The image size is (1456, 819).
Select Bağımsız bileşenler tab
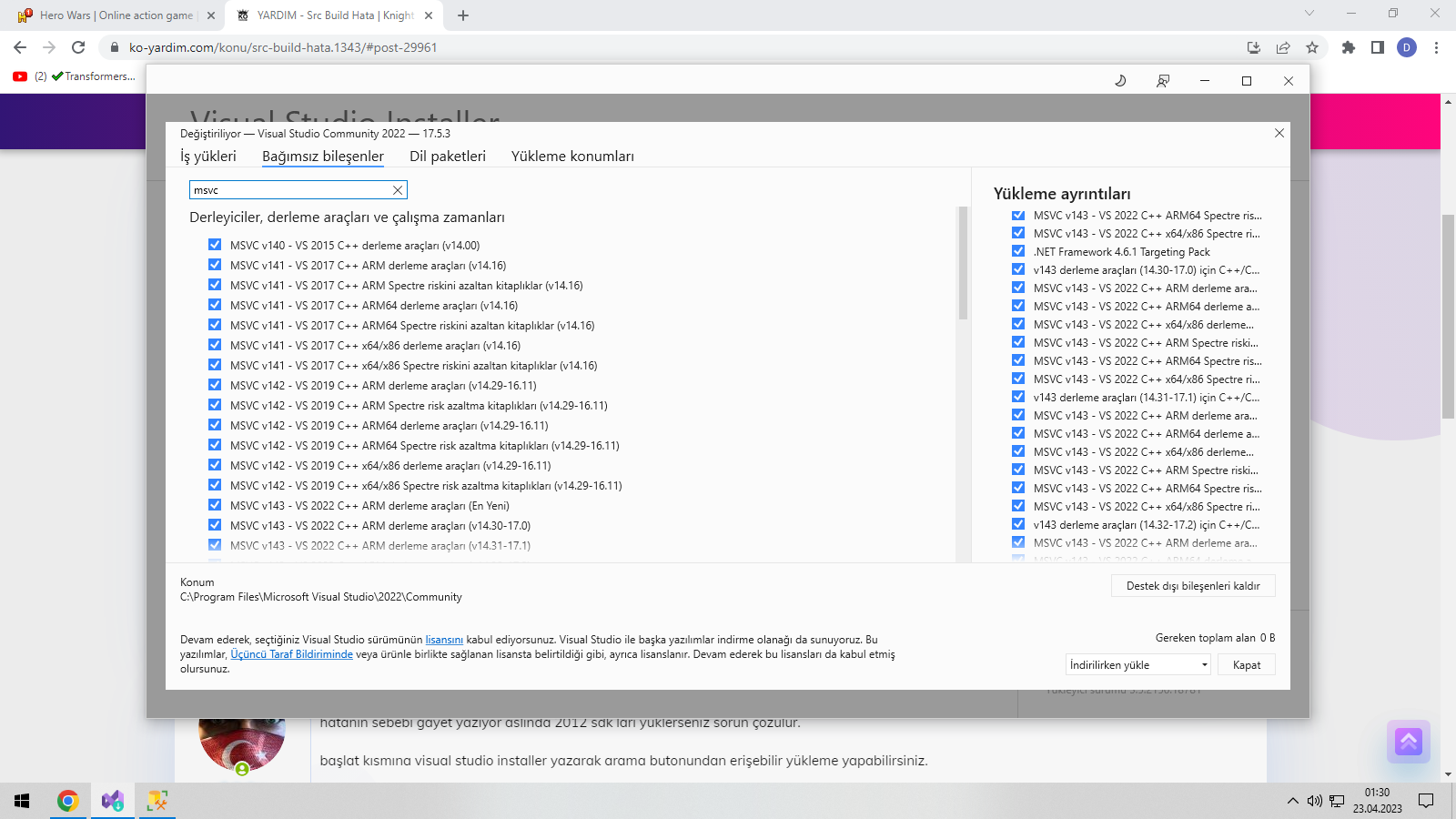pyautogui.click(x=323, y=157)
